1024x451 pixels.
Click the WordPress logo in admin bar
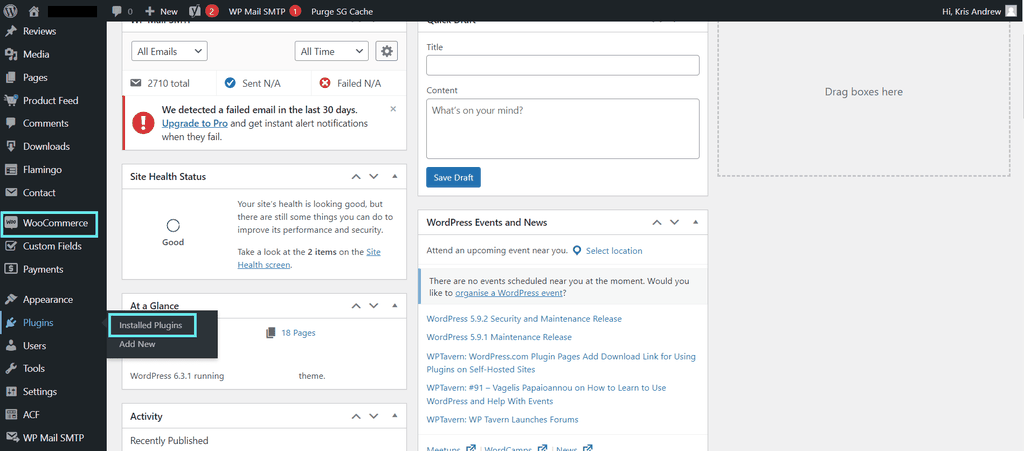point(12,11)
